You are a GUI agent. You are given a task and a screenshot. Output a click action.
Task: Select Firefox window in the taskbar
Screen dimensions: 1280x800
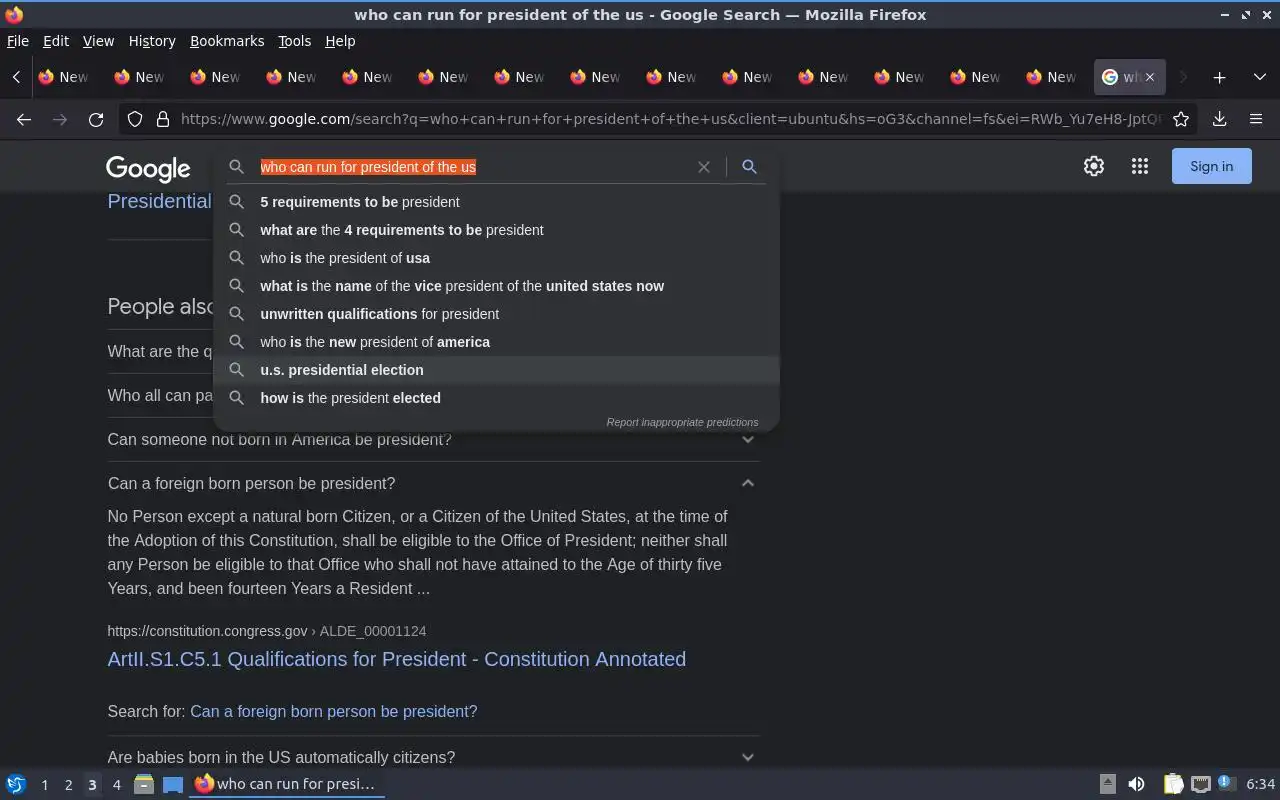[x=288, y=784]
